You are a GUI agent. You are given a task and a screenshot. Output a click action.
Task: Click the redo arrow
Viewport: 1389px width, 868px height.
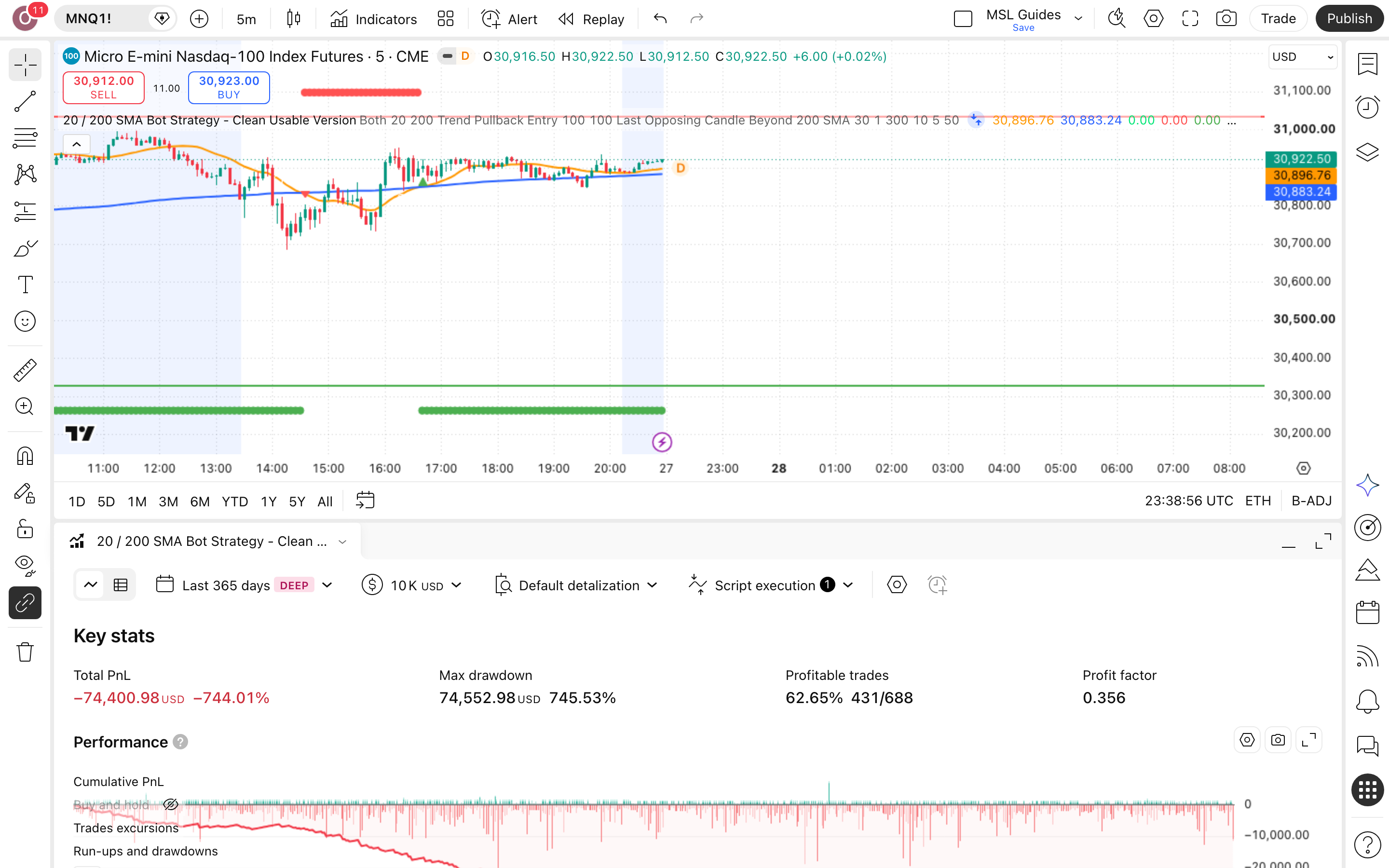click(696, 19)
